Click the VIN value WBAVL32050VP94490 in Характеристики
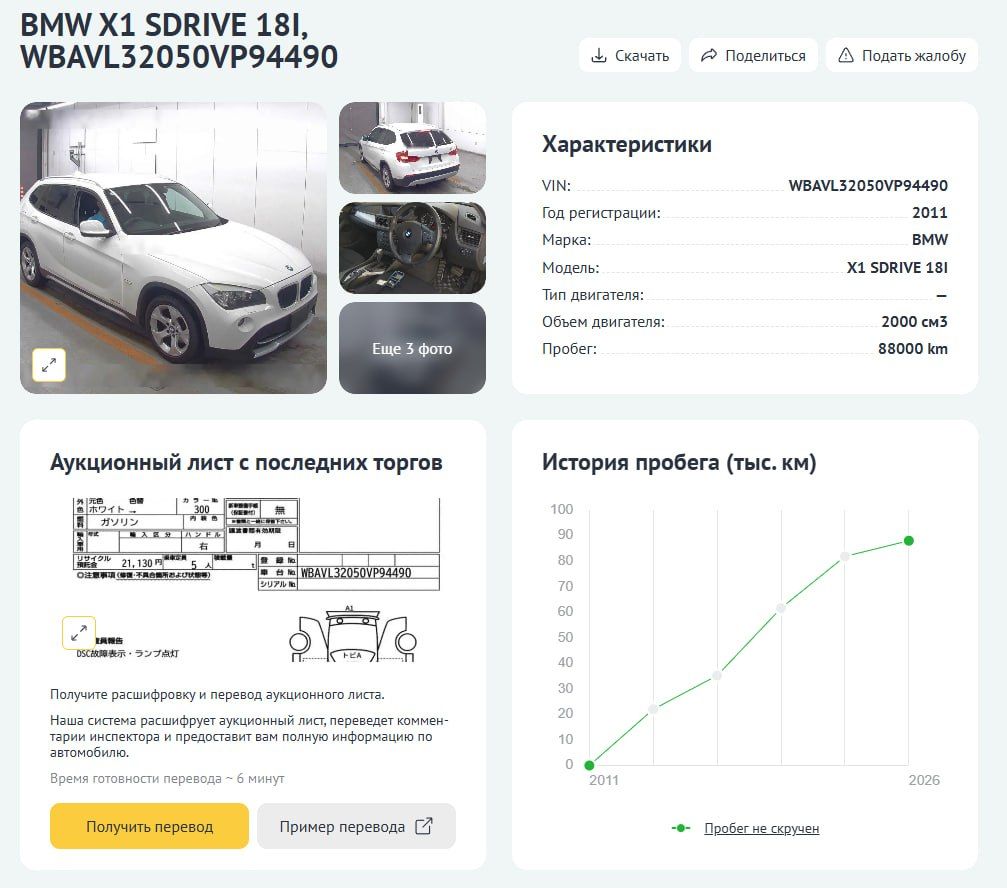The height and width of the screenshot is (888, 1007). coord(868,186)
